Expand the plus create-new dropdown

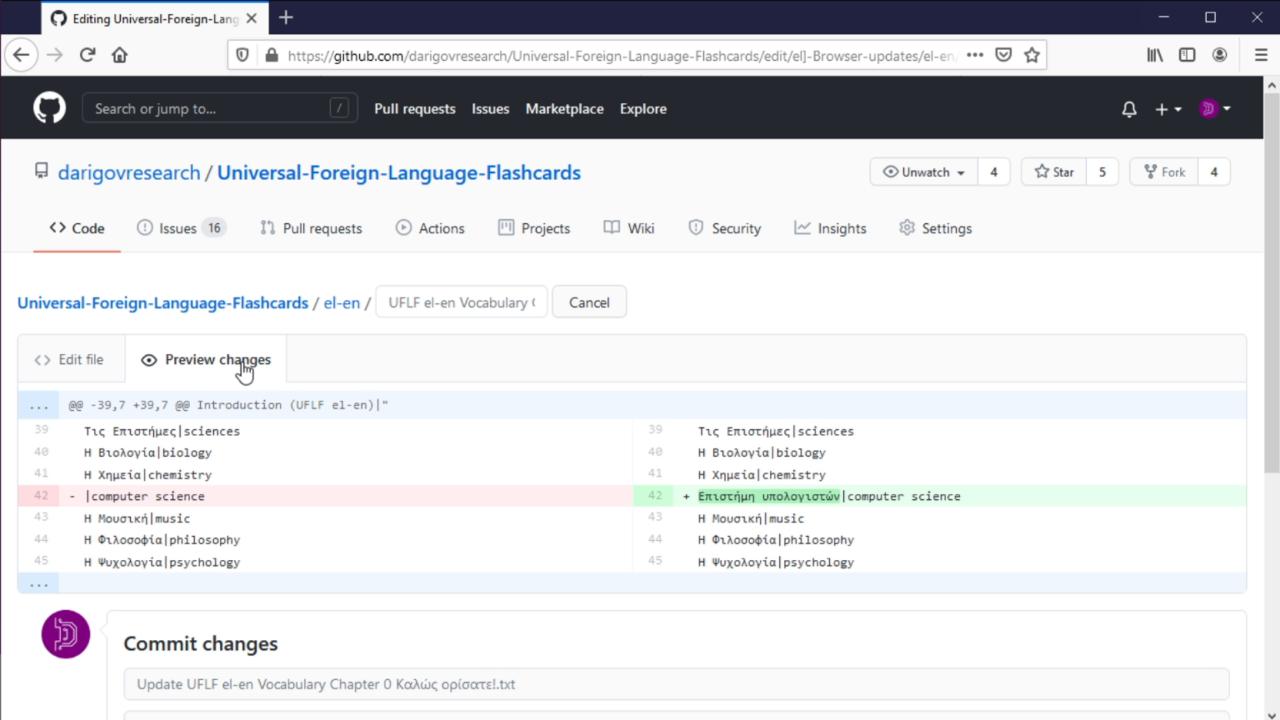coord(1168,109)
